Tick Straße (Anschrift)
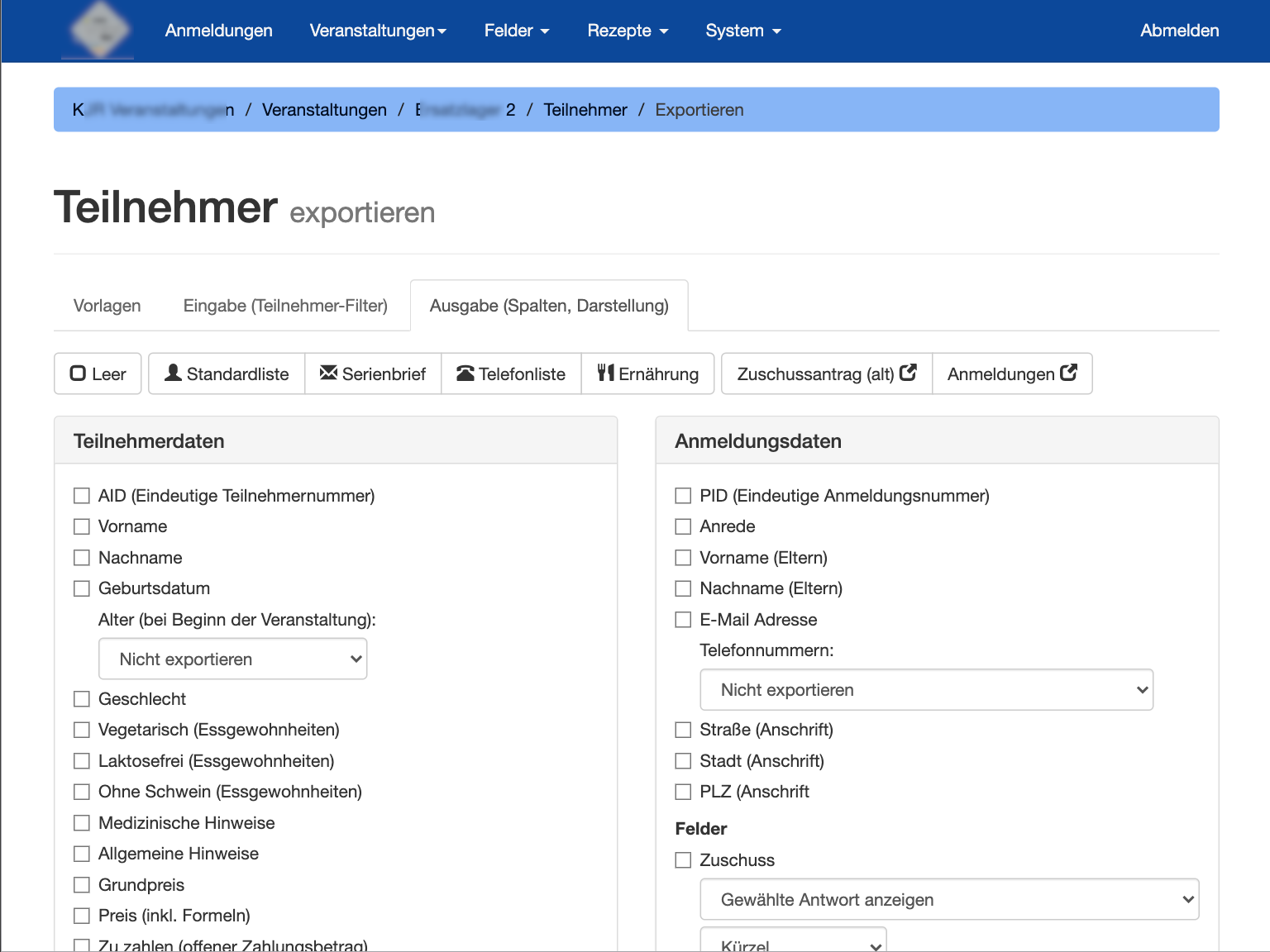This screenshot has height=952, width=1270. point(683,730)
